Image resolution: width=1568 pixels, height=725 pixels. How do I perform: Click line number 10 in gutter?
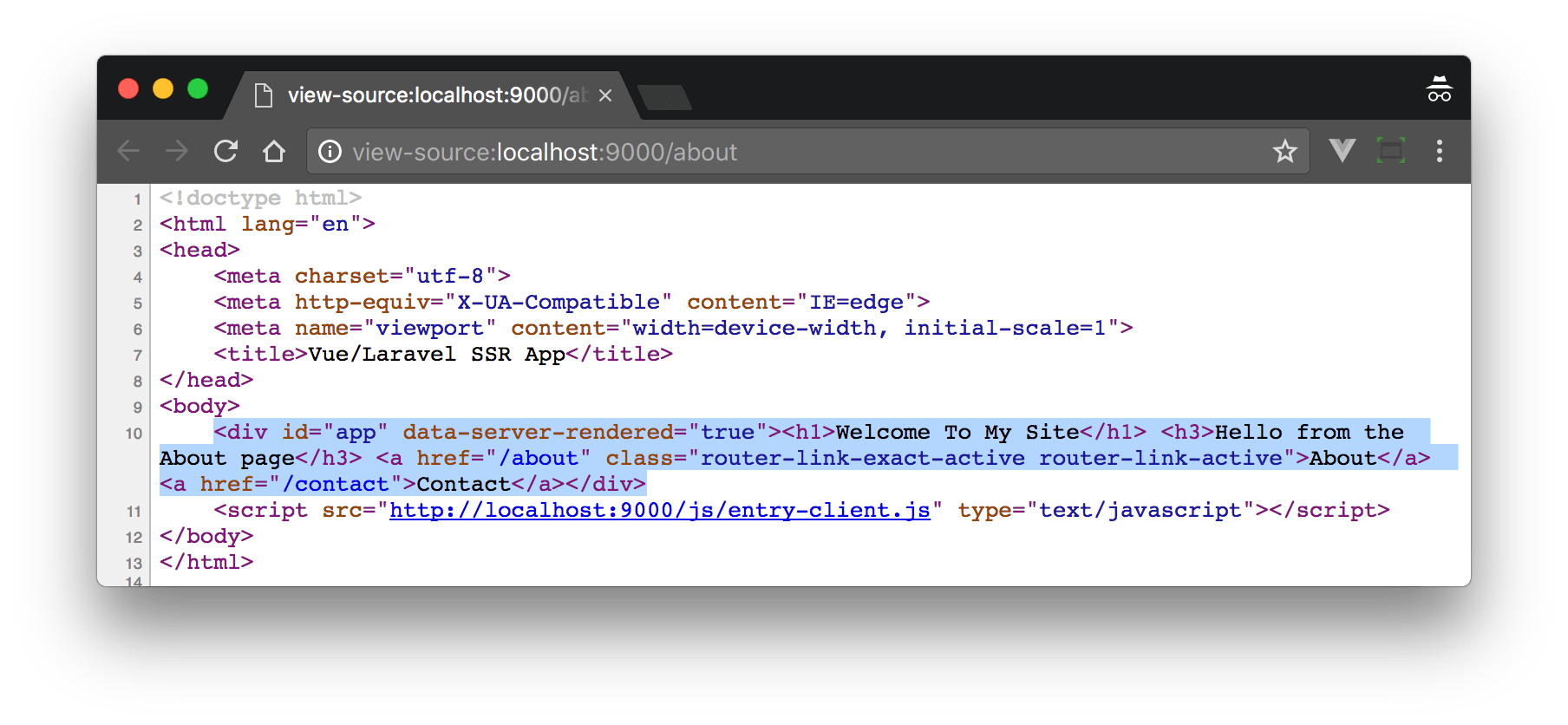tap(134, 433)
